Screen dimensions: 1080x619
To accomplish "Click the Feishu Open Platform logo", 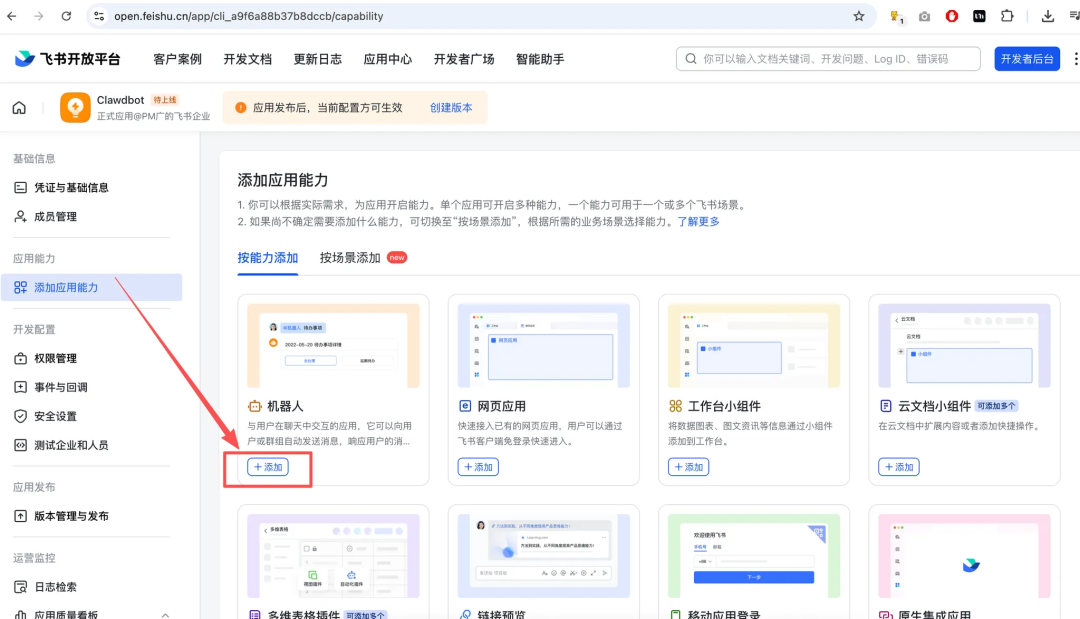I will (67, 59).
